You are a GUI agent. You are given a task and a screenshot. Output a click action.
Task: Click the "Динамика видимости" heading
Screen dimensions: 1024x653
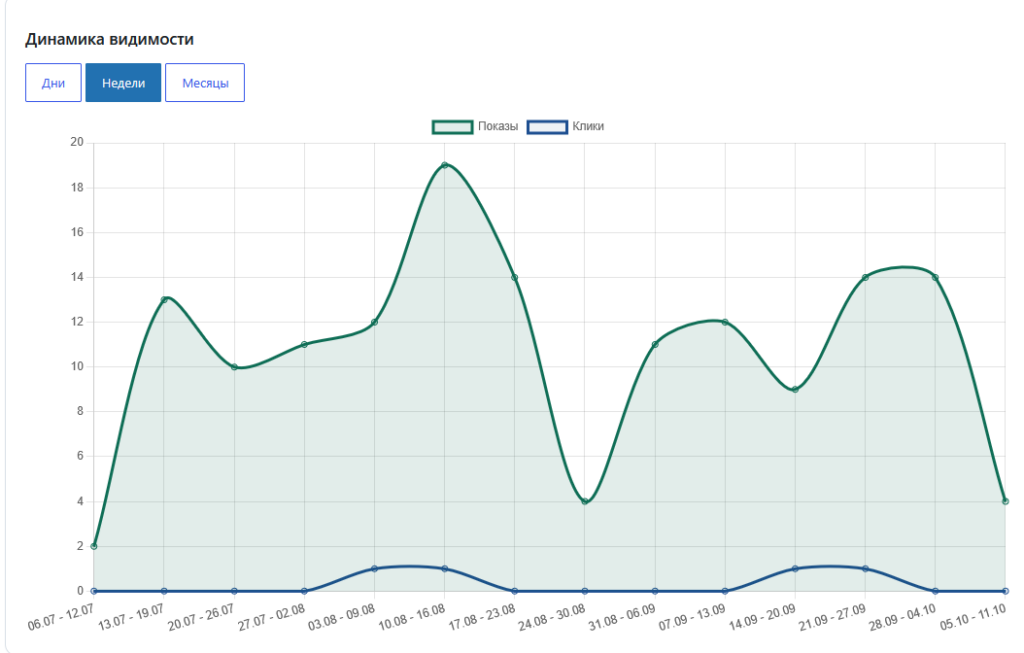pyautogui.click(x=110, y=39)
